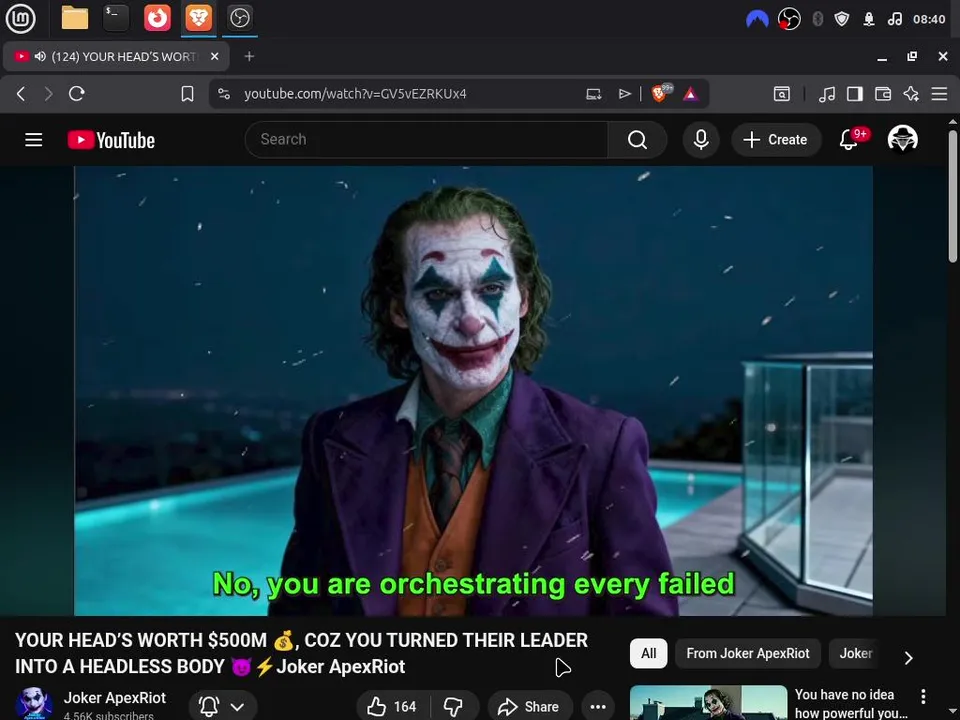Close the YOUR HEAD'S WORTH tab
The image size is (960, 720).
(x=215, y=56)
